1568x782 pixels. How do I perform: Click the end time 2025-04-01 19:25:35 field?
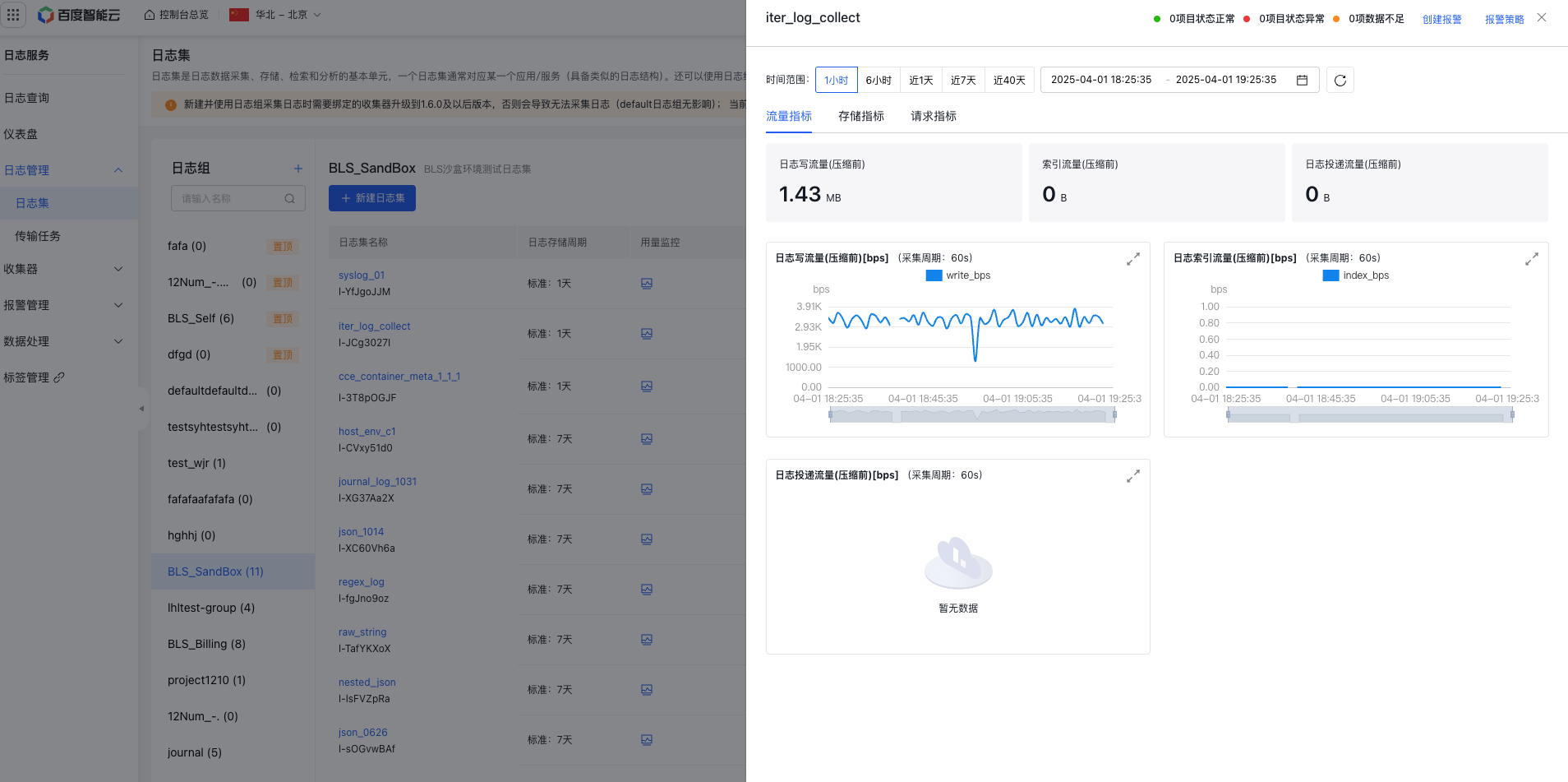(1226, 80)
